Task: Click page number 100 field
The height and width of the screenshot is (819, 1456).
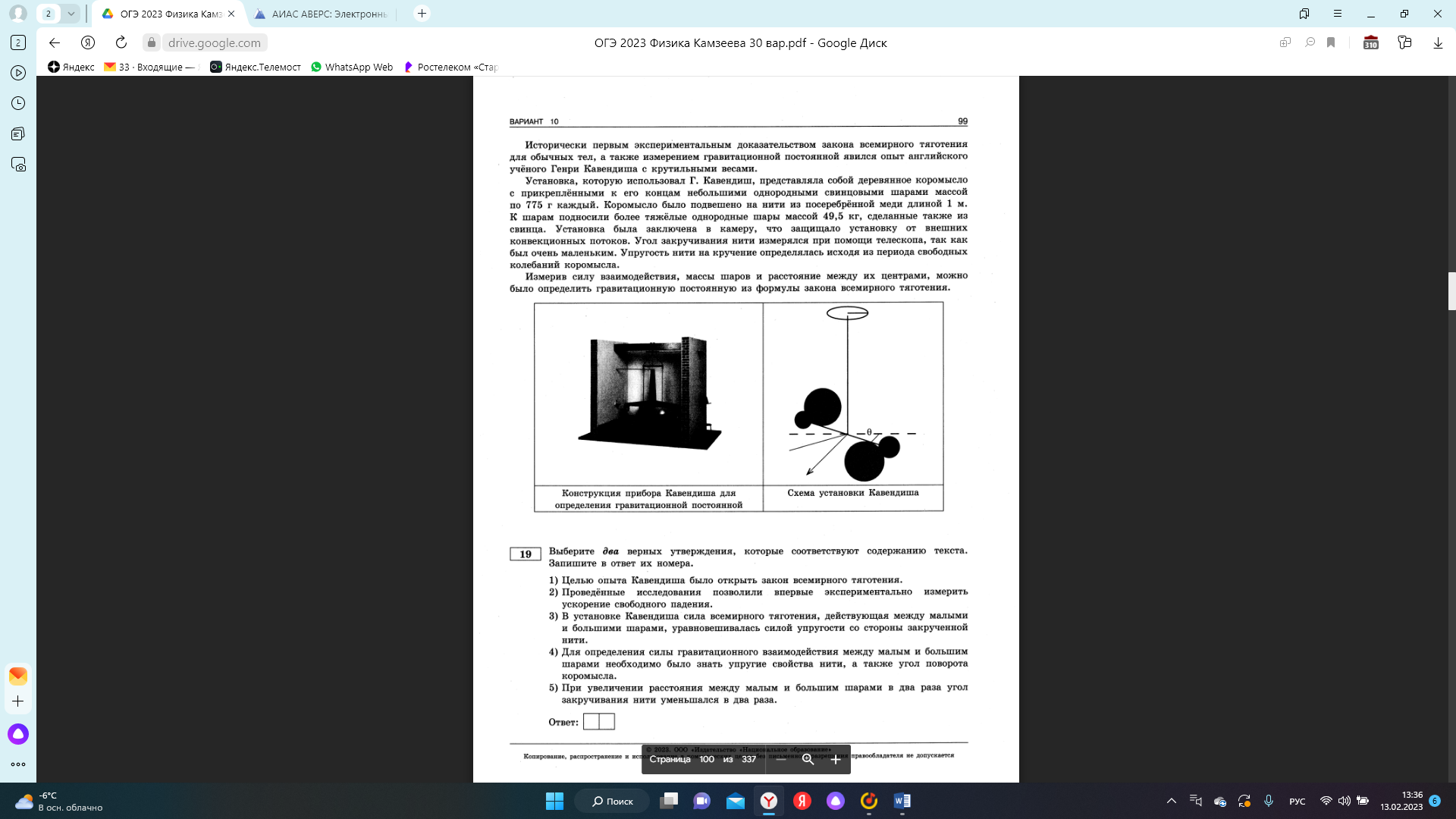Action: 707,759
